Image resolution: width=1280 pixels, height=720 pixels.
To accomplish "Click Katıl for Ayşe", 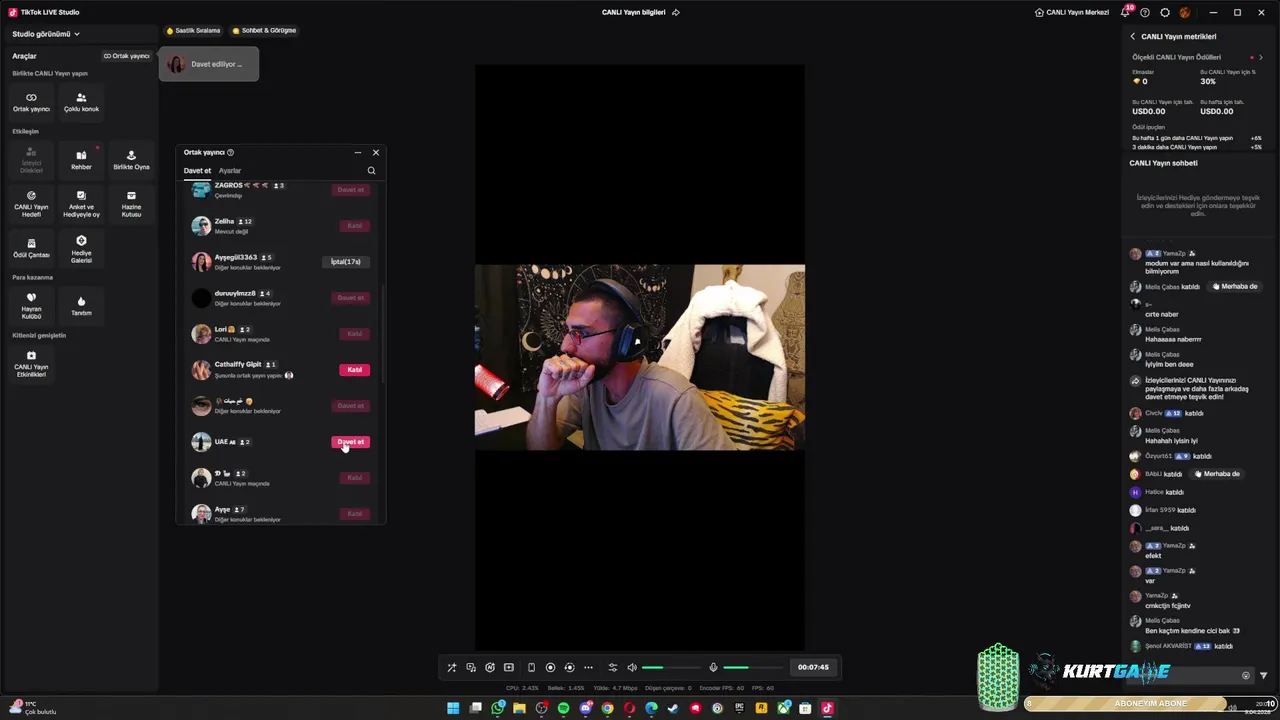I will tap(354, 514).
